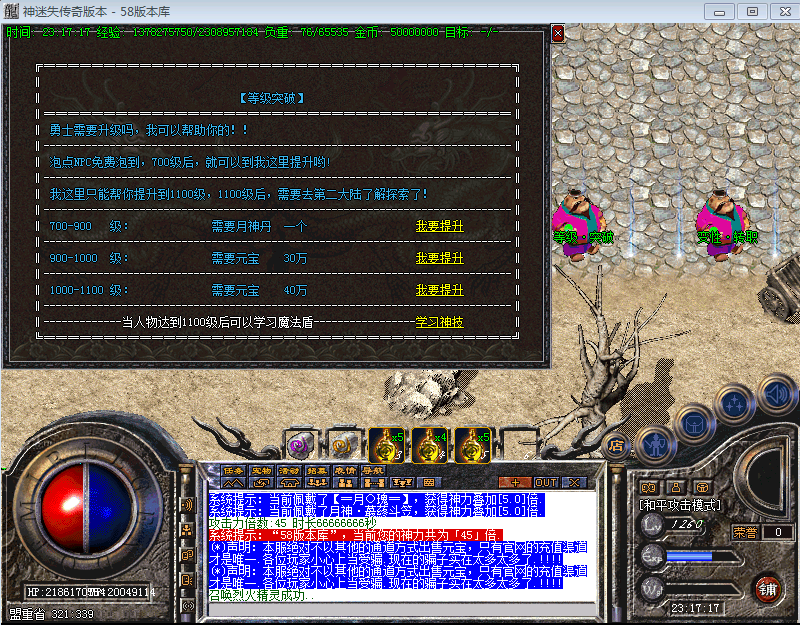
Task: Click 我要提升 for 900-1000 级
Action: (x=440, y=258)
